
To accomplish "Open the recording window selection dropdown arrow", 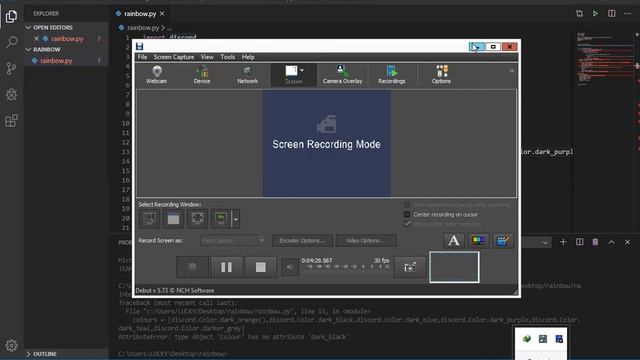I will pos(236,219).
